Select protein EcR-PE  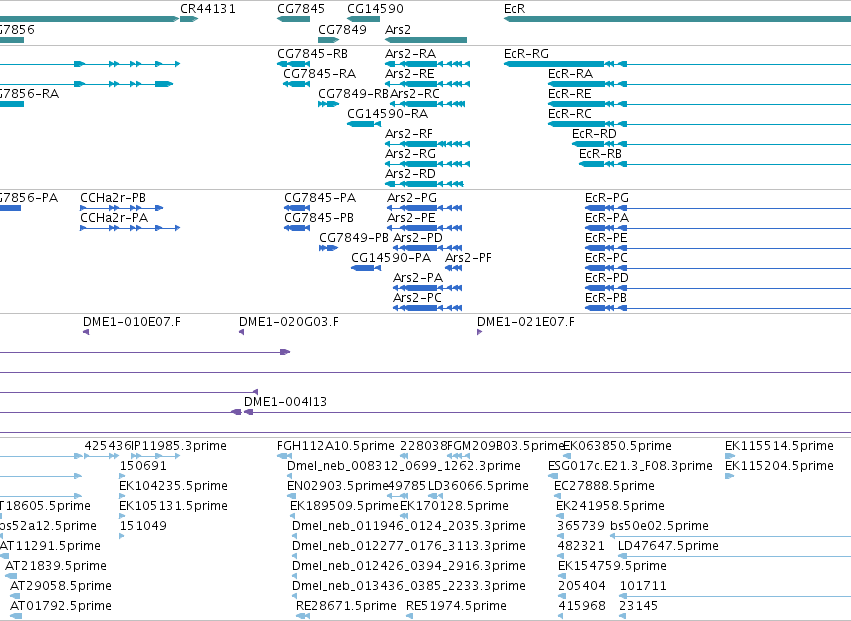[606, 238]
